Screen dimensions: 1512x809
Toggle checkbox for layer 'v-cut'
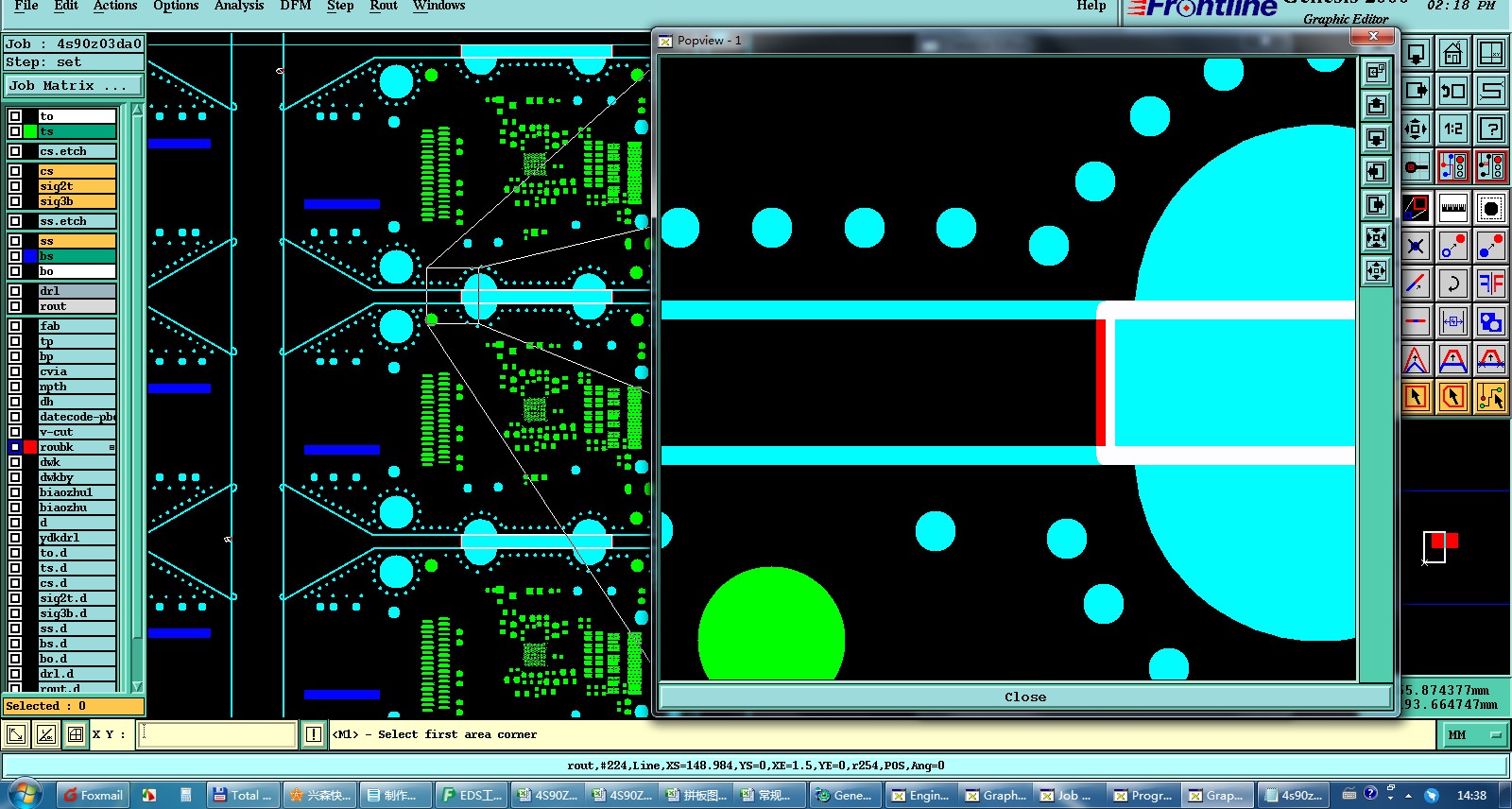tap(15, 432)
